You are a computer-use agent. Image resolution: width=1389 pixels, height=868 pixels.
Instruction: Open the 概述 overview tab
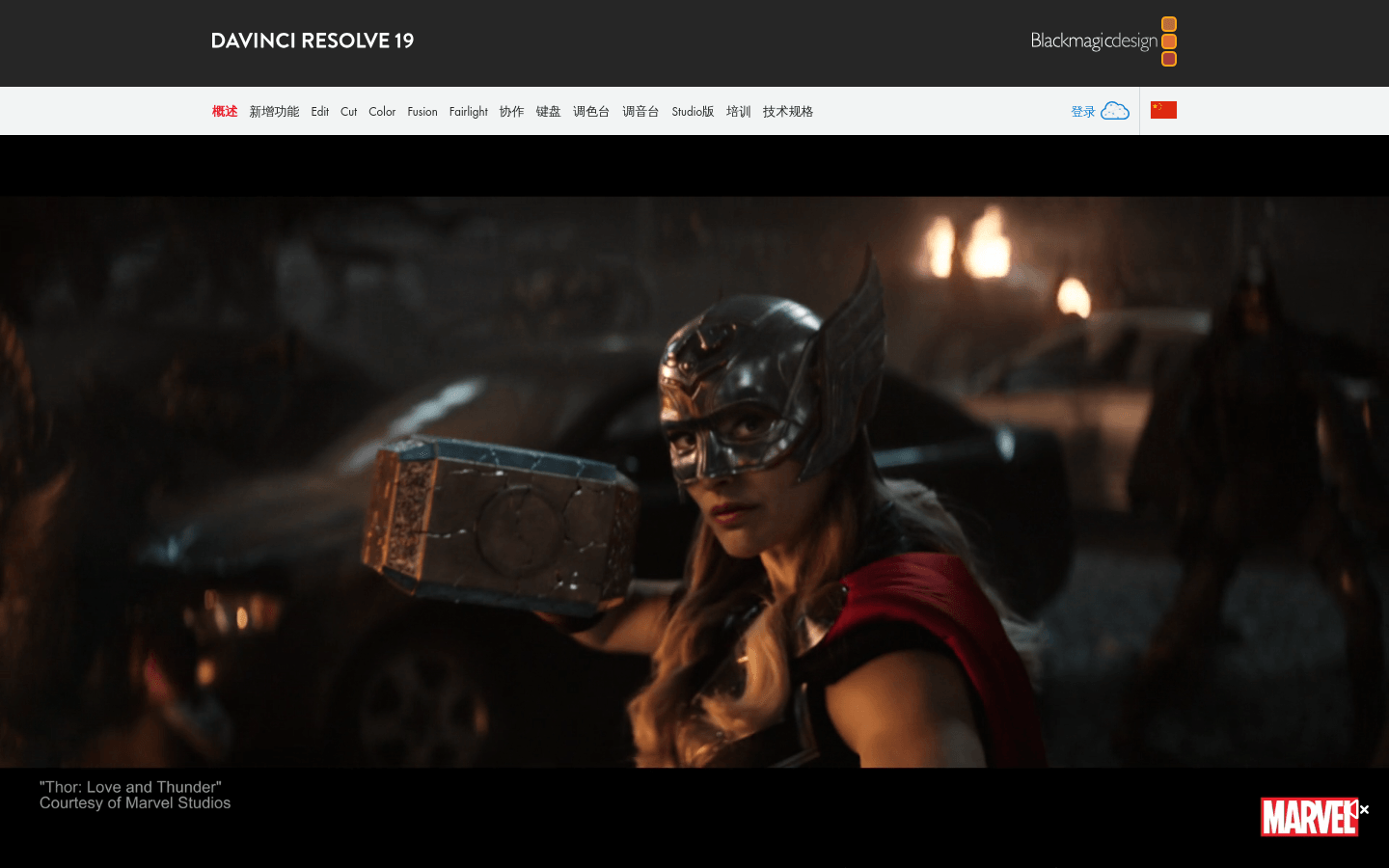225,112
